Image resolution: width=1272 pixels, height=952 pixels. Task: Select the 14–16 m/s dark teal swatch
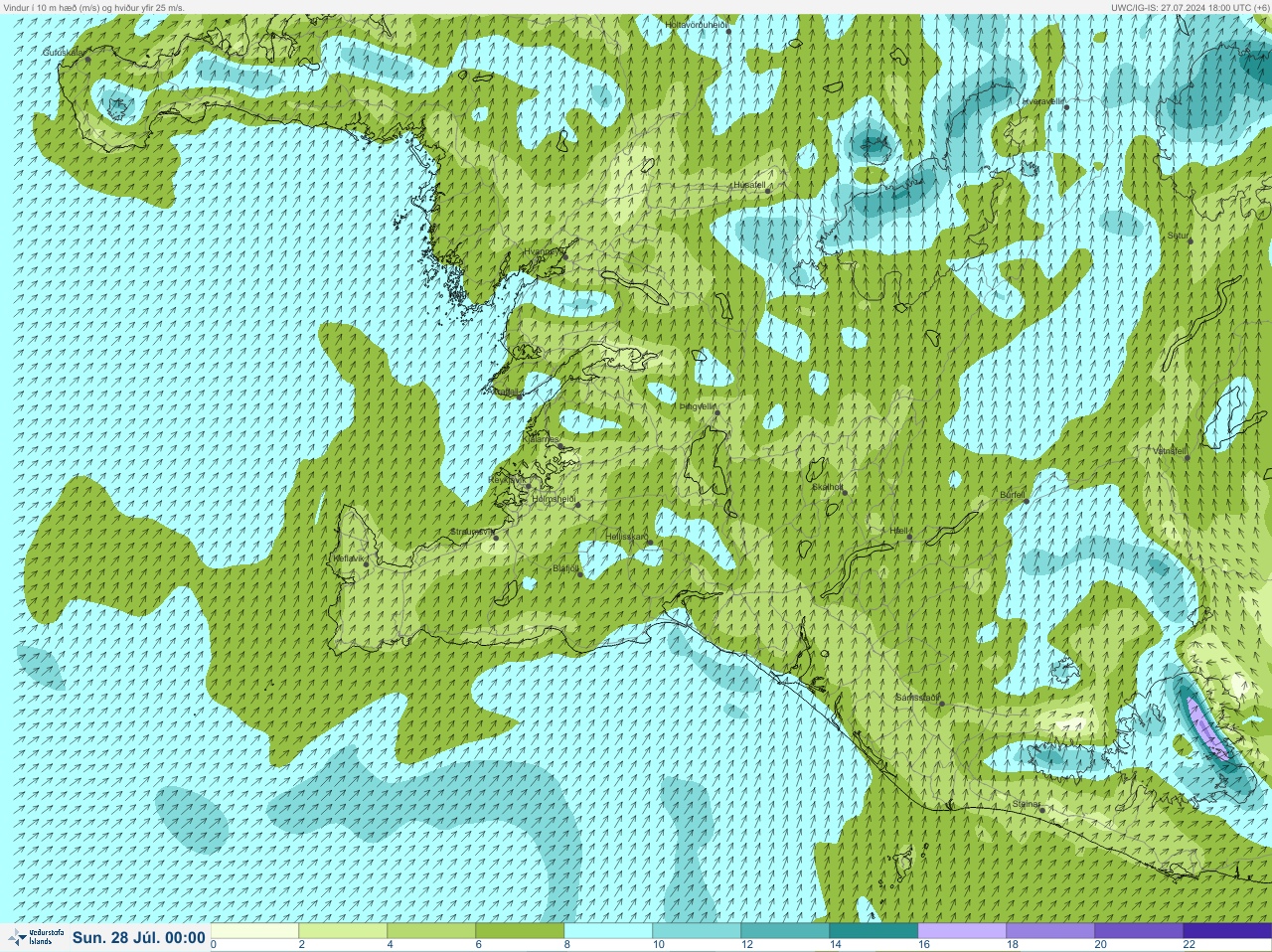point(874,931)
